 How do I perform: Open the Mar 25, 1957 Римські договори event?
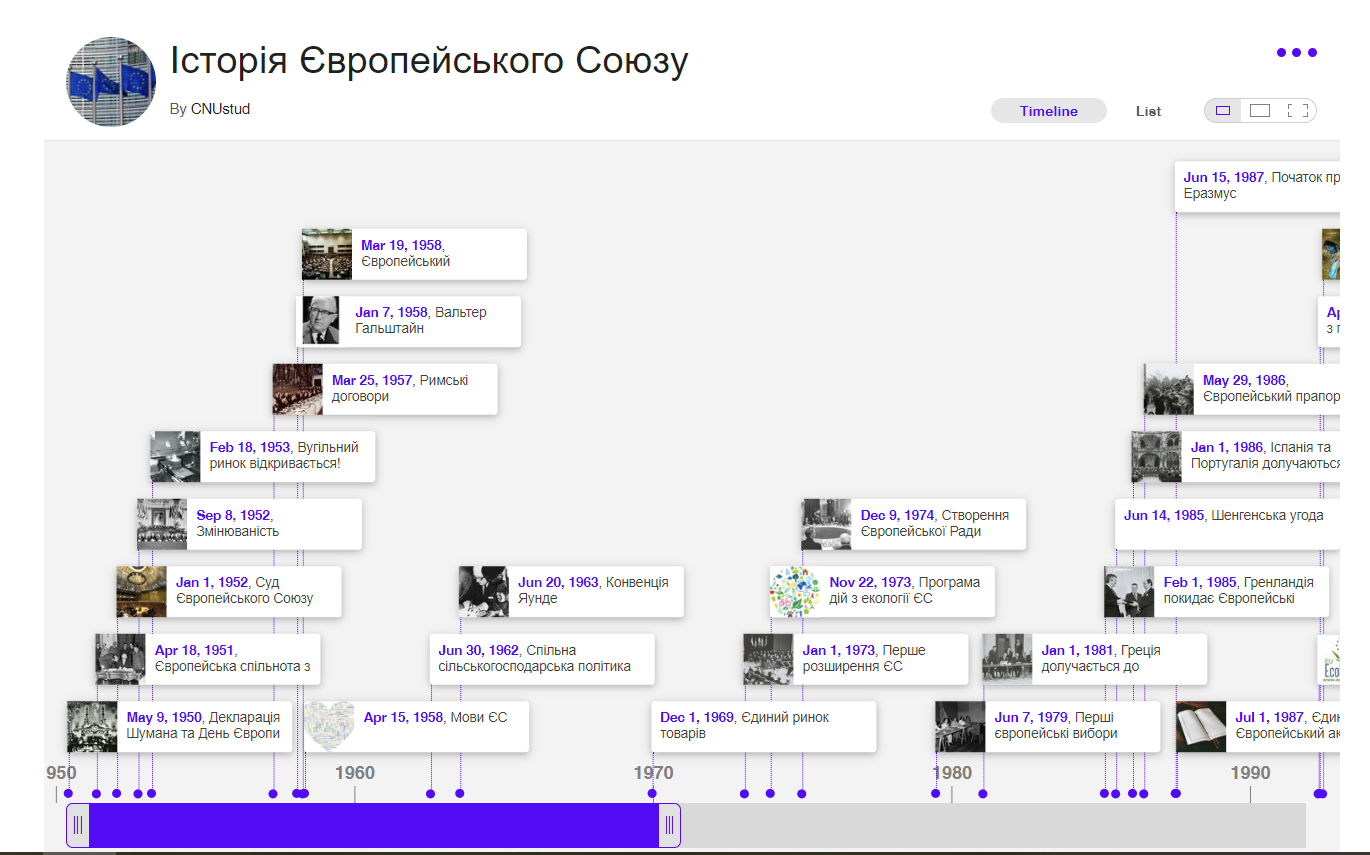click(408, 389)
